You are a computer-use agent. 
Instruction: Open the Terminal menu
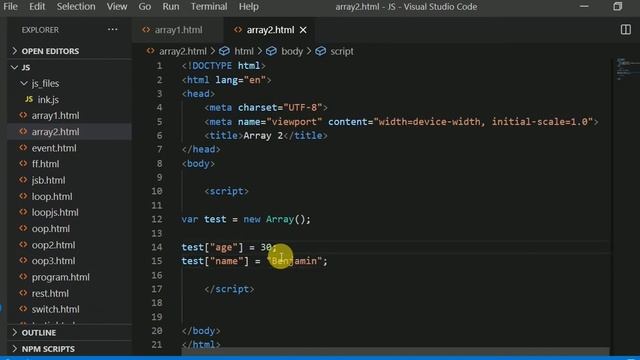(x=209, y=7)
